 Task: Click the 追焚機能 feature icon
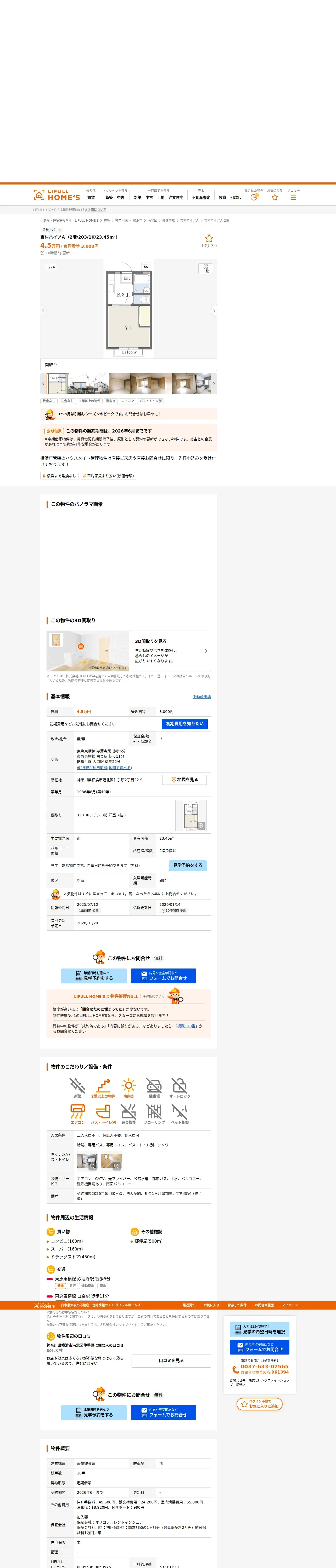[x=129, y=1115]
